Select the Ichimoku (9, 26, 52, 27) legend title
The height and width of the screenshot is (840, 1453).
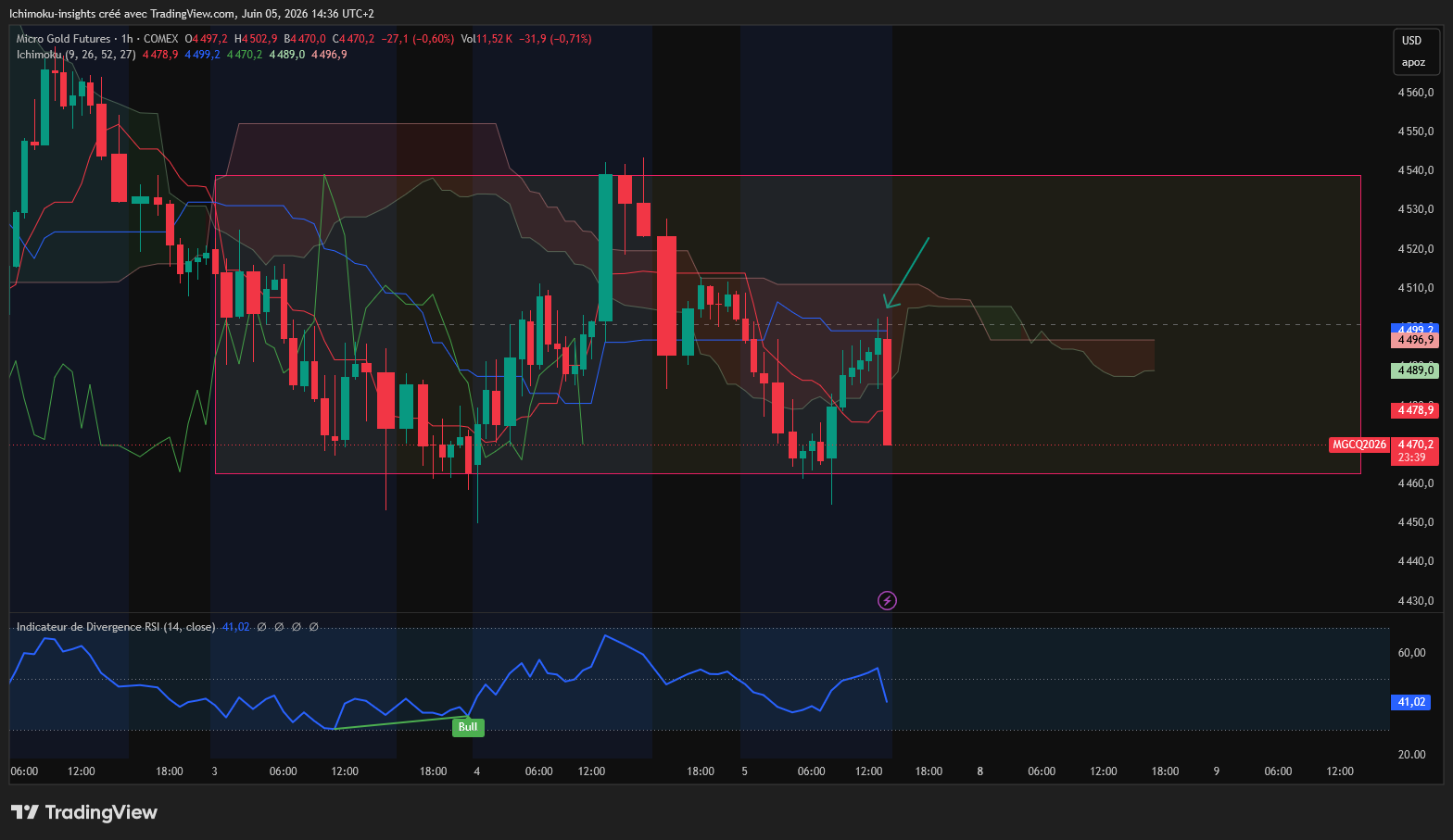pyautogui.click(x=76, y=55)
